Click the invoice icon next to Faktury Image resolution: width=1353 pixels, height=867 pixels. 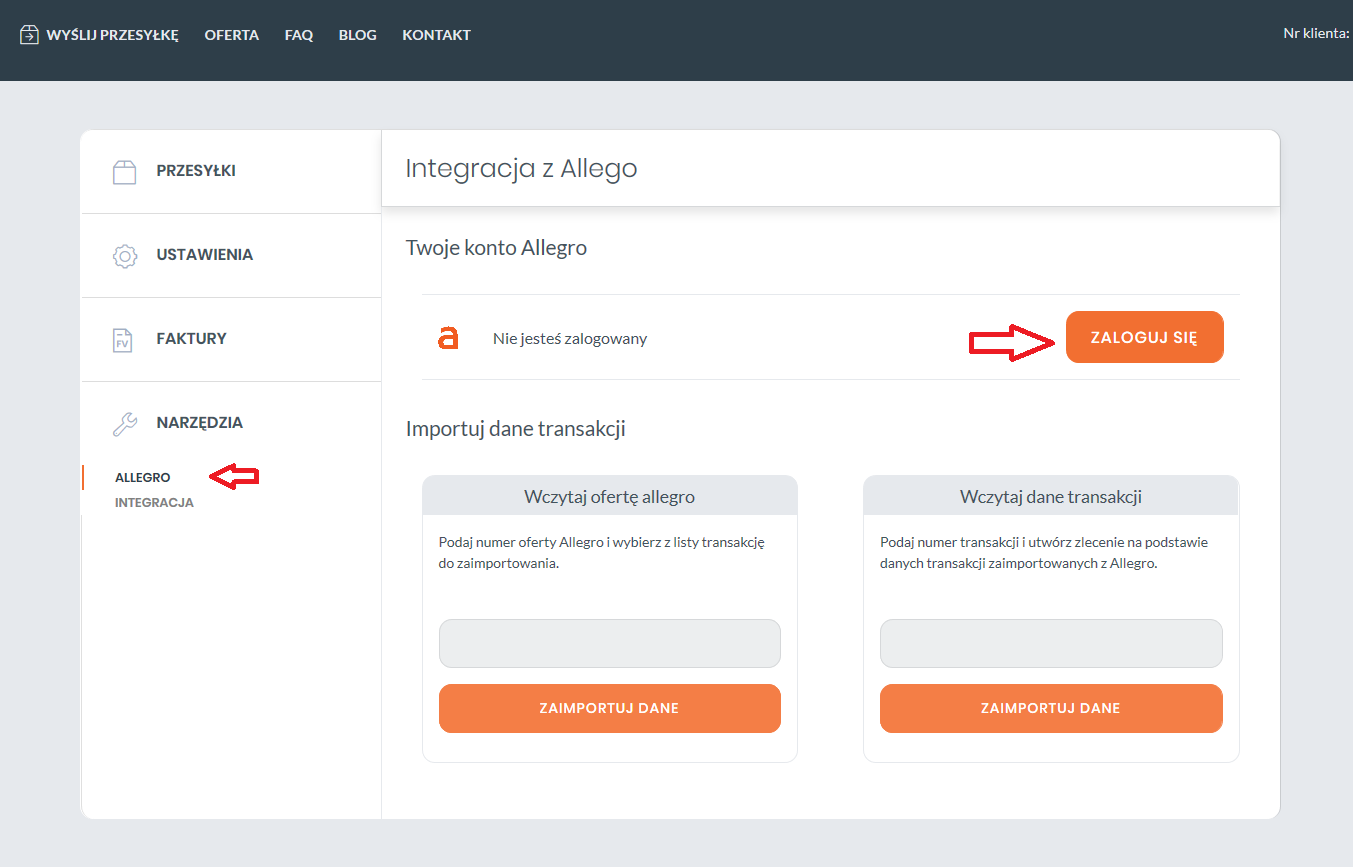click(122, 339)
